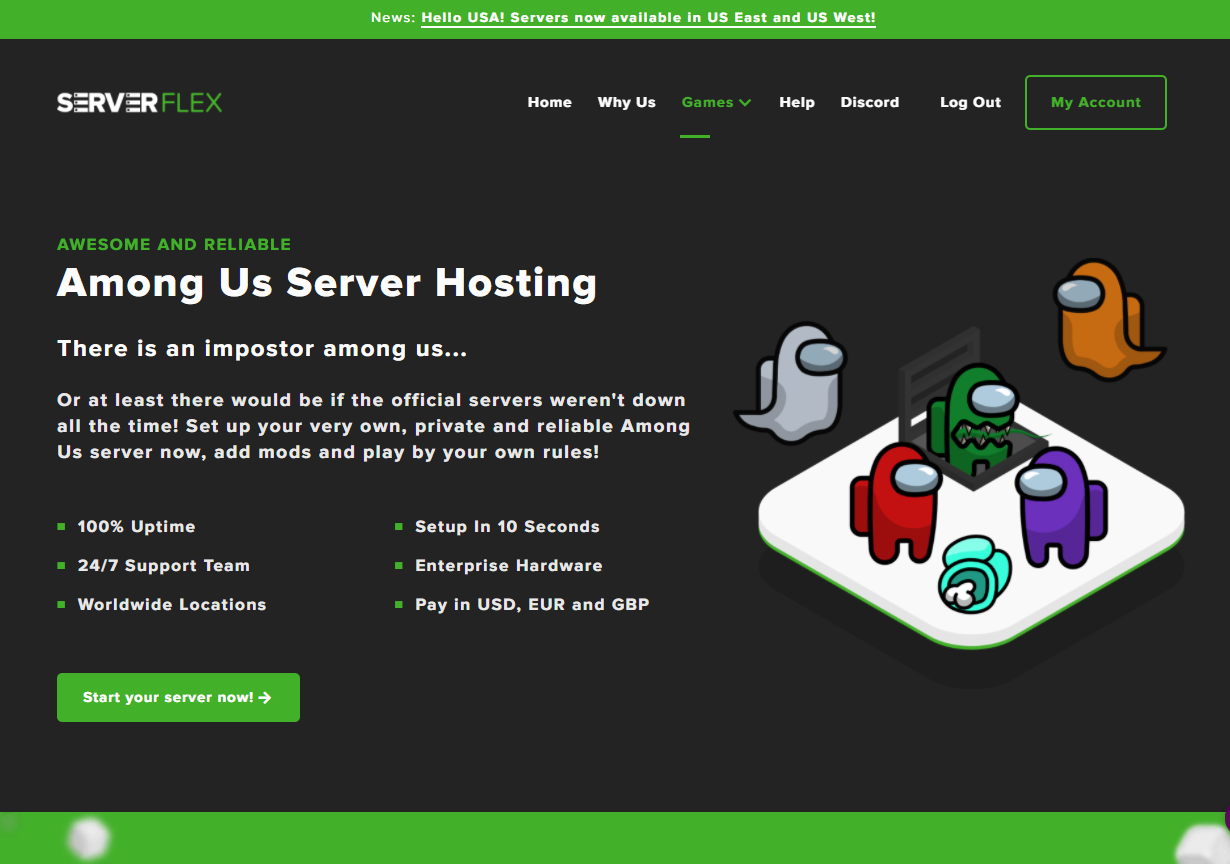Click the purple crewmate
The height and width of the screenshot is (864, 1230).
pyautogui.click(x=1061, y=506)
